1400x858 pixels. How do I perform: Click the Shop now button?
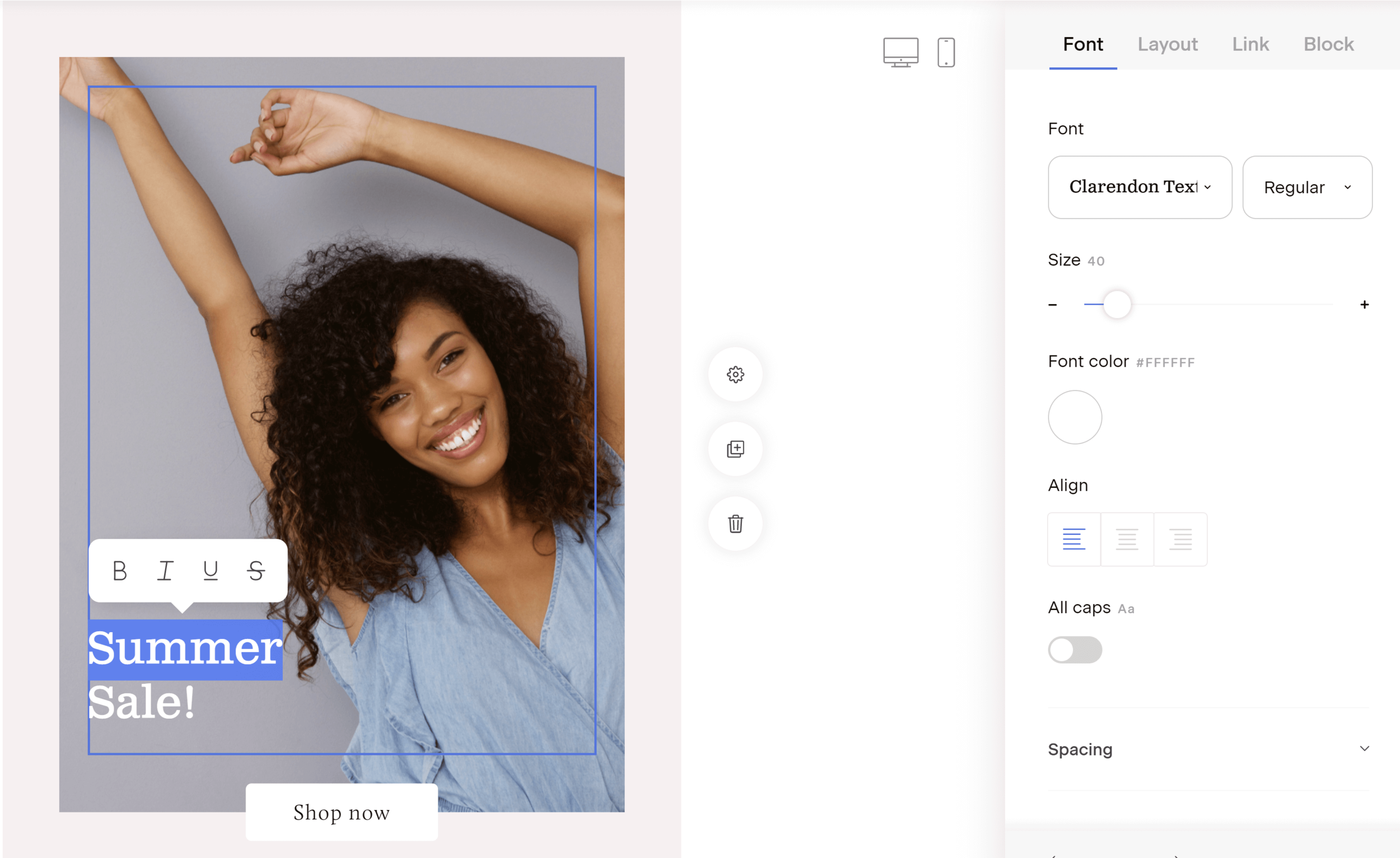342,812
